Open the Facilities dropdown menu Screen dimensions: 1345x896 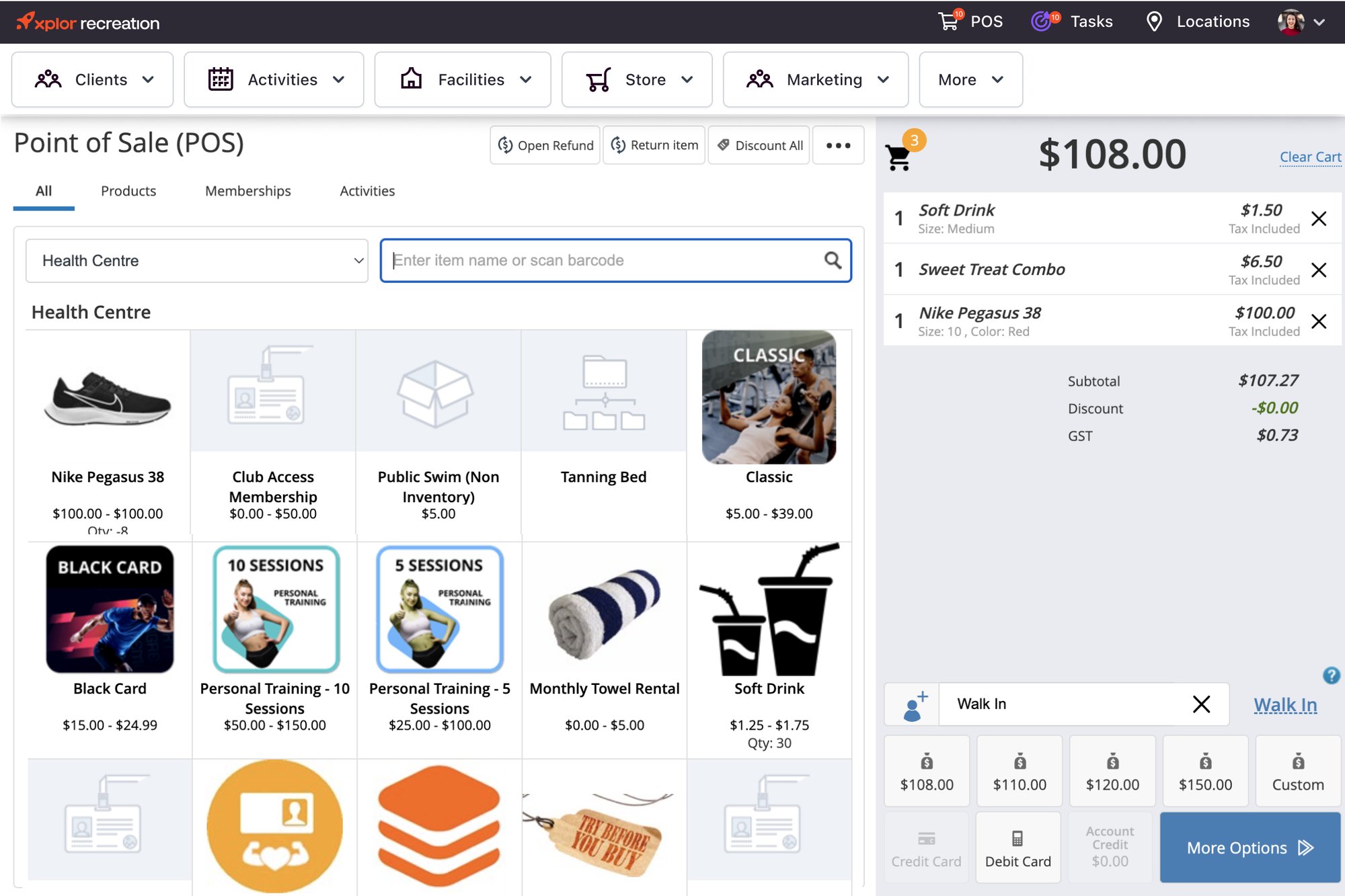click(x=463, y=79)
